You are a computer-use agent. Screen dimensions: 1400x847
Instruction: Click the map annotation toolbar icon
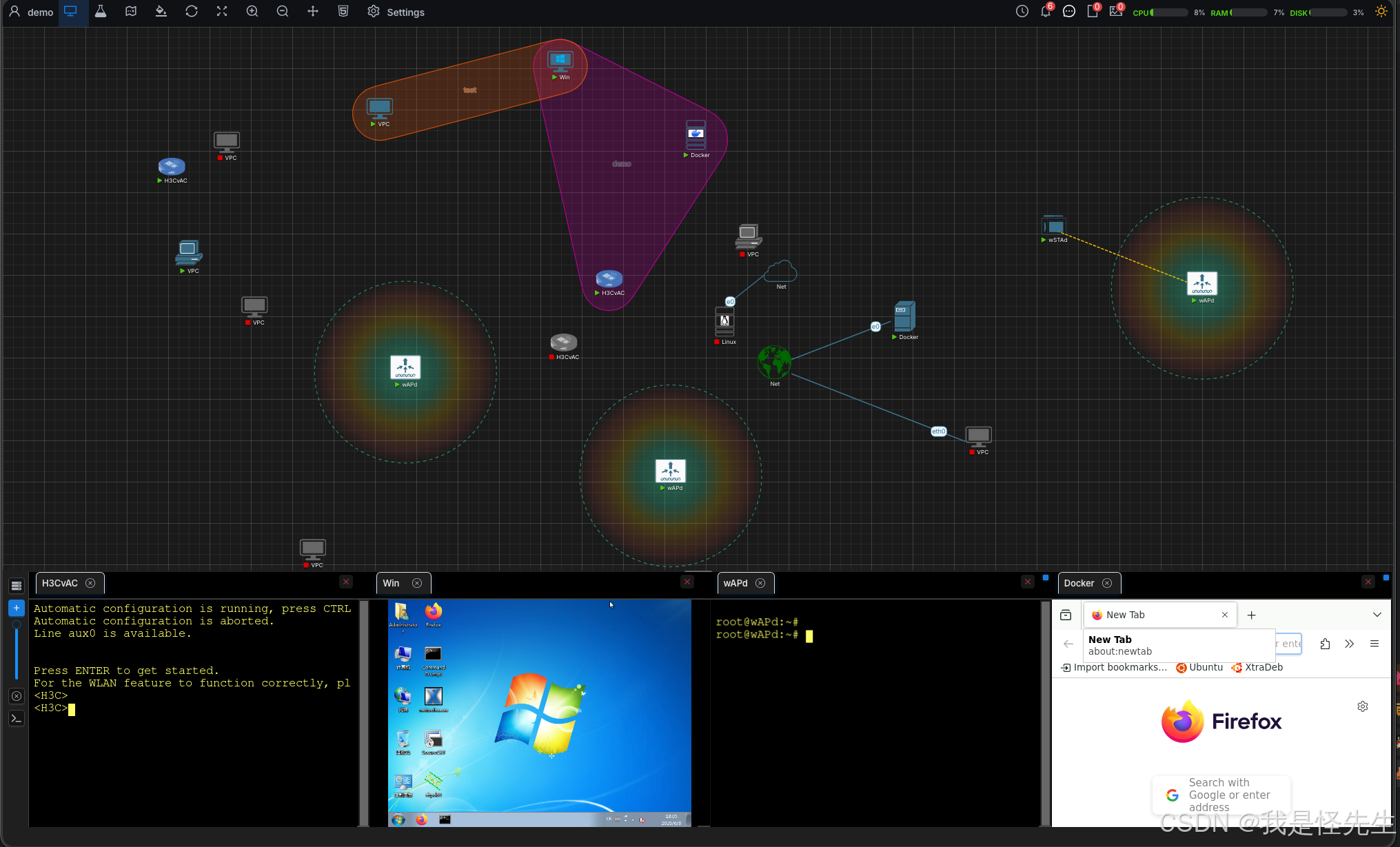(131, 12)
